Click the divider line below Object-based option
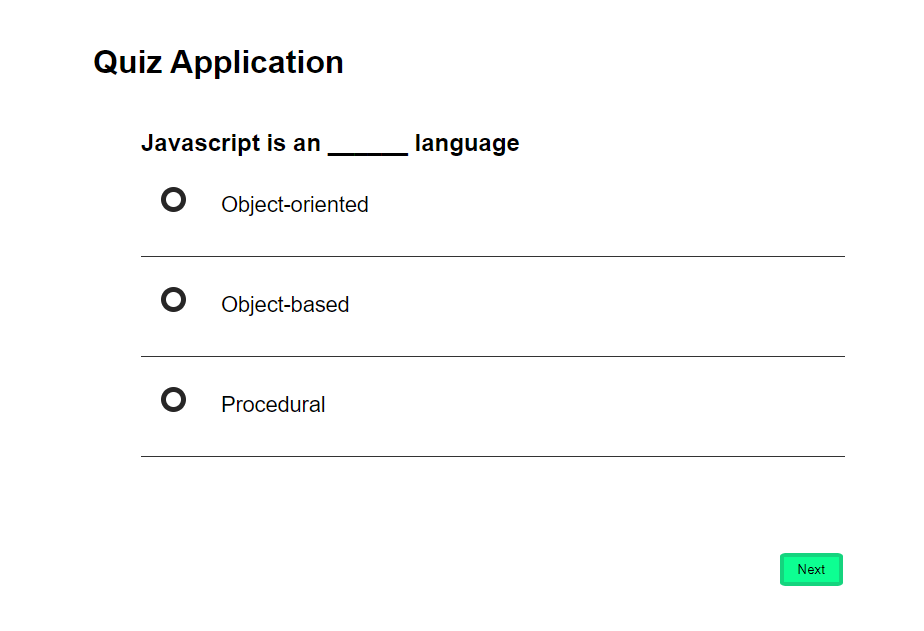This screenshot has height=631, width=924. click(492, 357)
